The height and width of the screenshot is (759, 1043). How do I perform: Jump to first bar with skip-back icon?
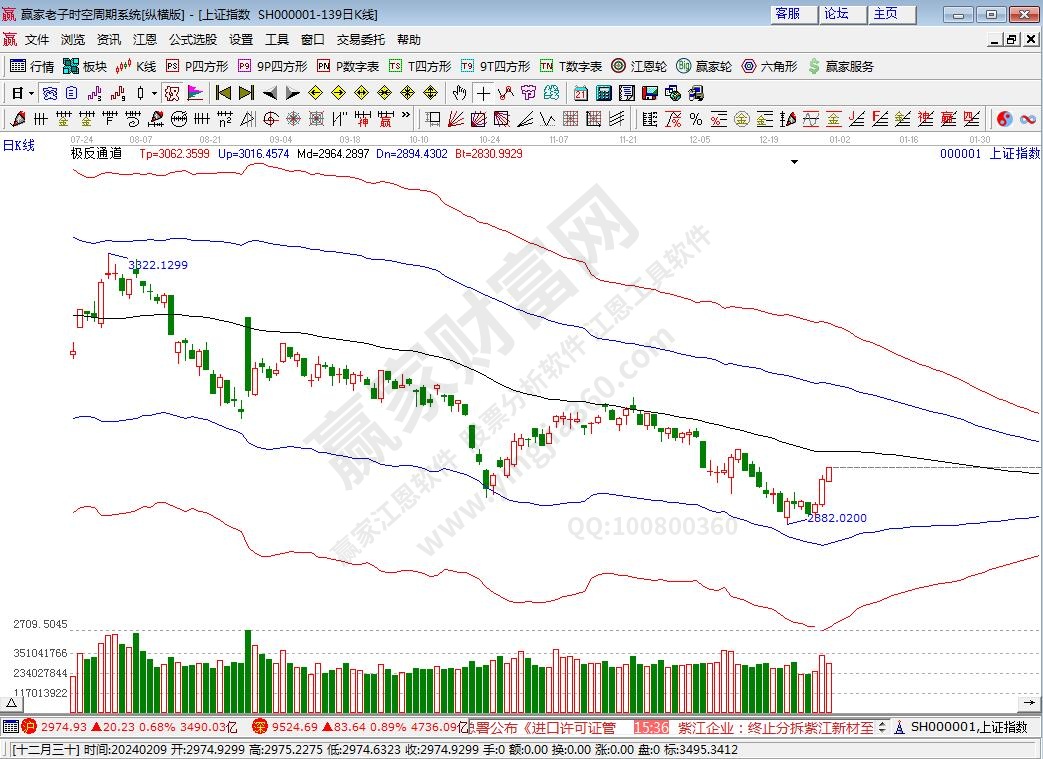click(223, 93)
